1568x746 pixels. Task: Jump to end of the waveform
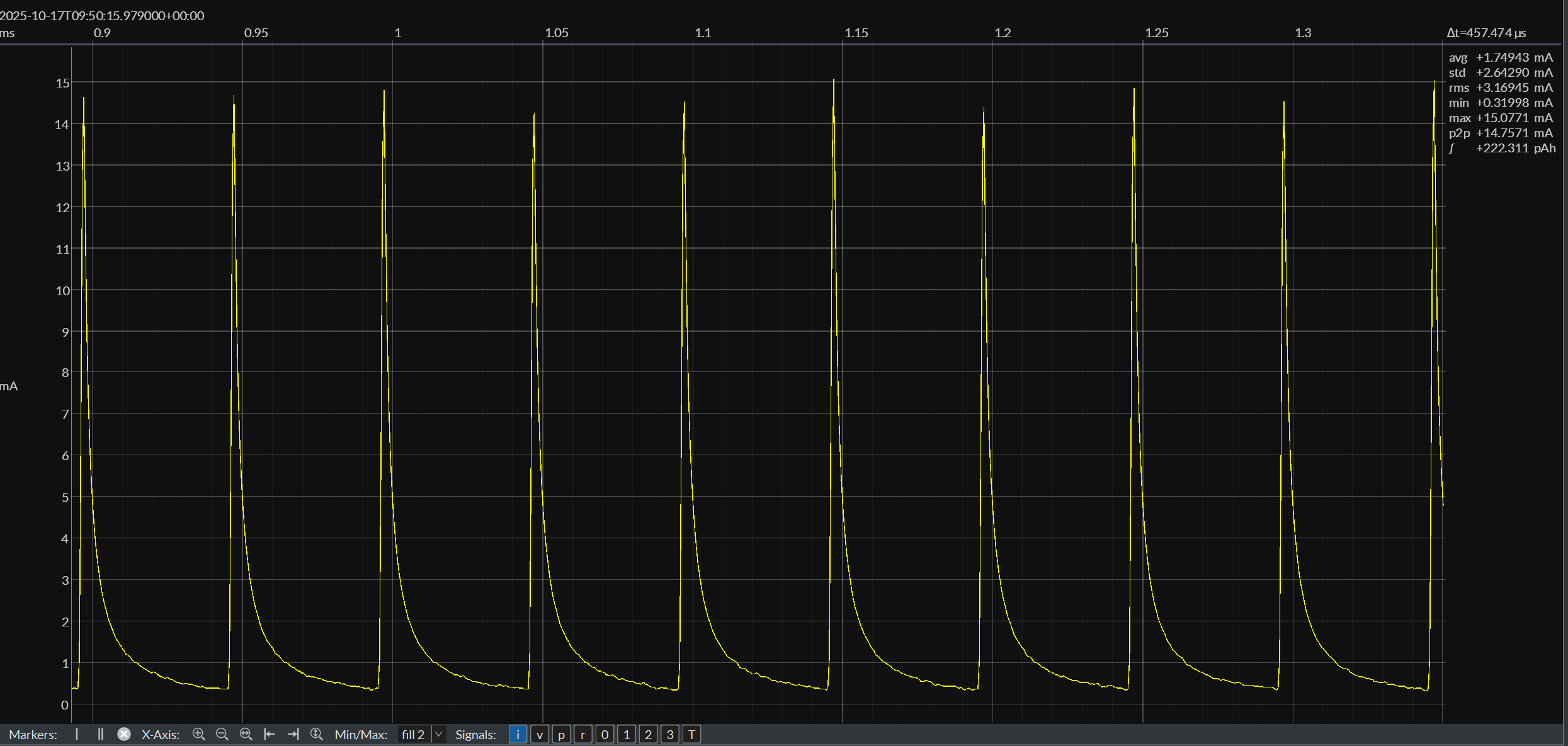point(293,734)
